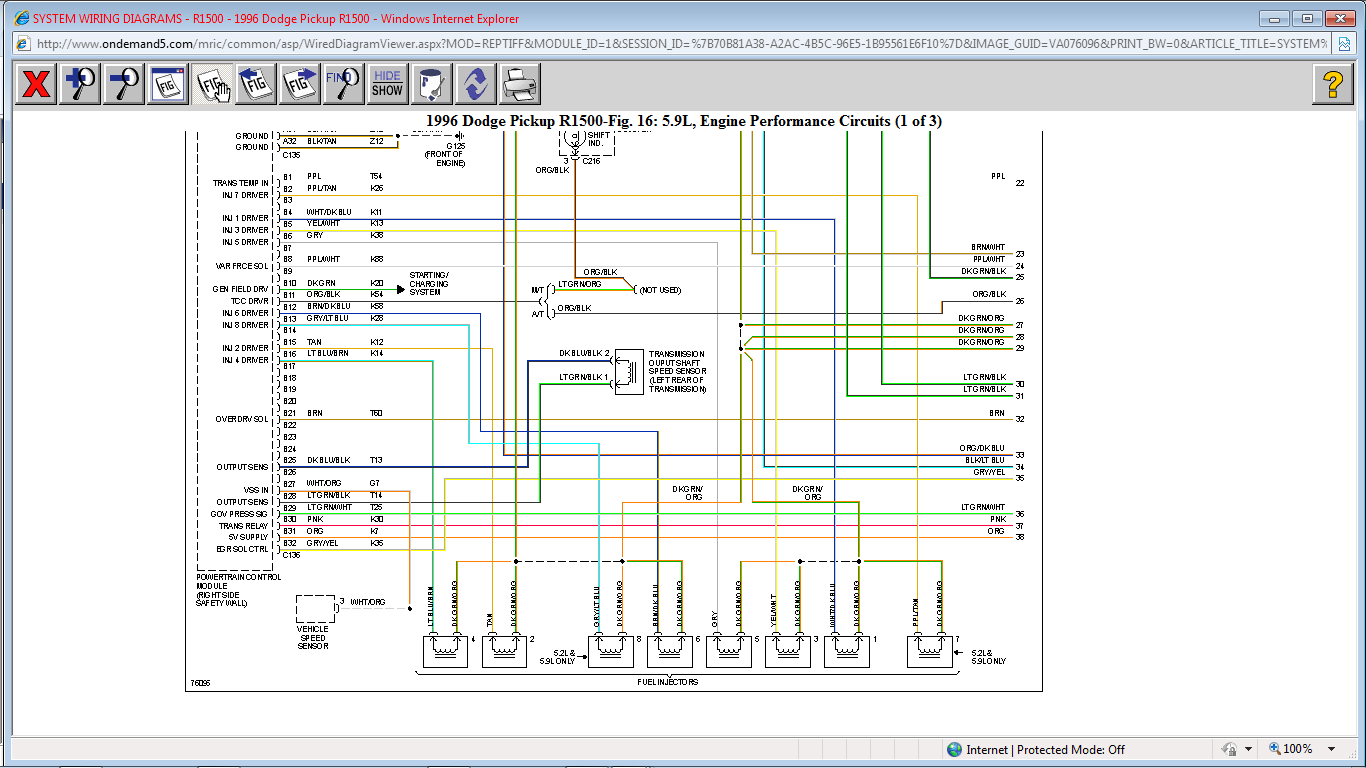Click the lock security icon in status bar

tap(1229, 749)
